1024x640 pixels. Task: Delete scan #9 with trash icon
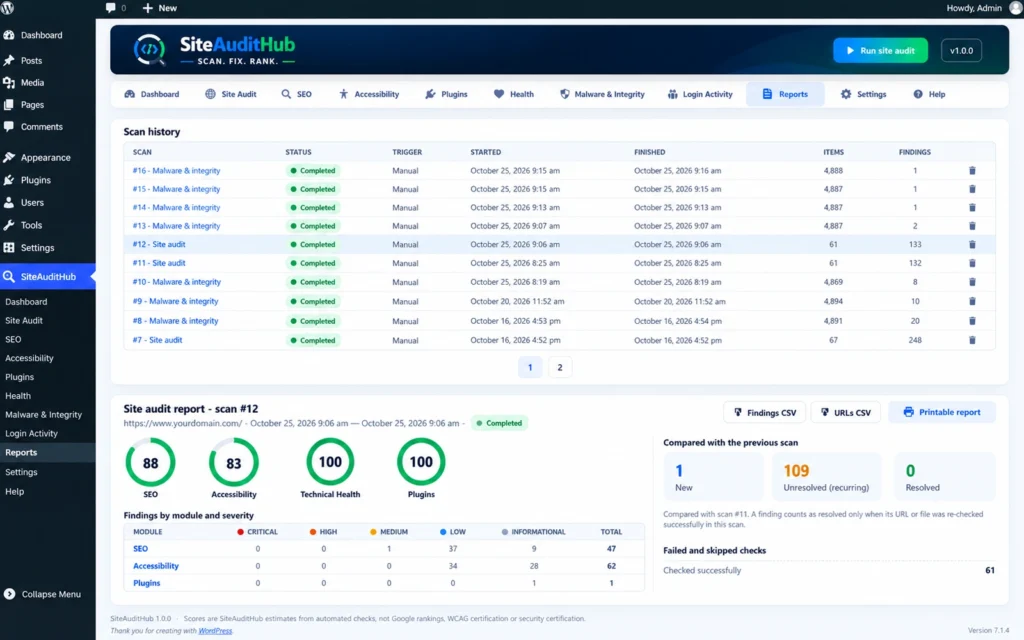[972, 301]
